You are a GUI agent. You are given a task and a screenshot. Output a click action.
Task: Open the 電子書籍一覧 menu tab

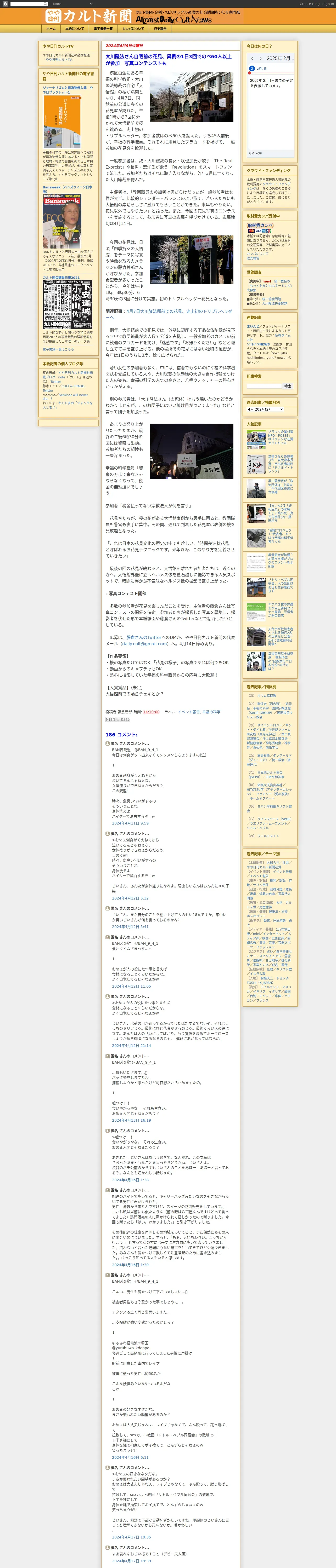click(103, 28)
